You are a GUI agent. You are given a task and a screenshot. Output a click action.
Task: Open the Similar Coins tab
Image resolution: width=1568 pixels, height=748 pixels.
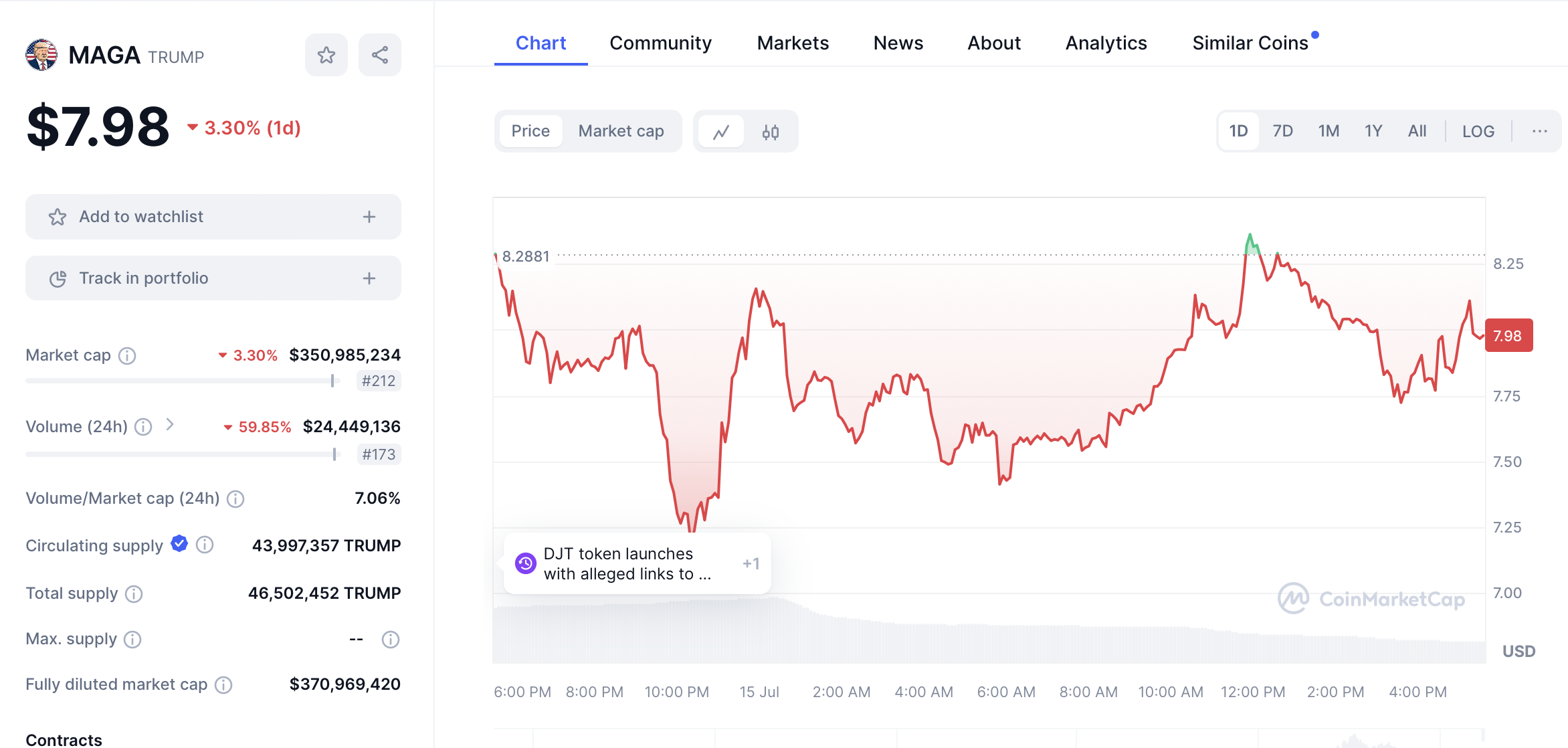1250,43
